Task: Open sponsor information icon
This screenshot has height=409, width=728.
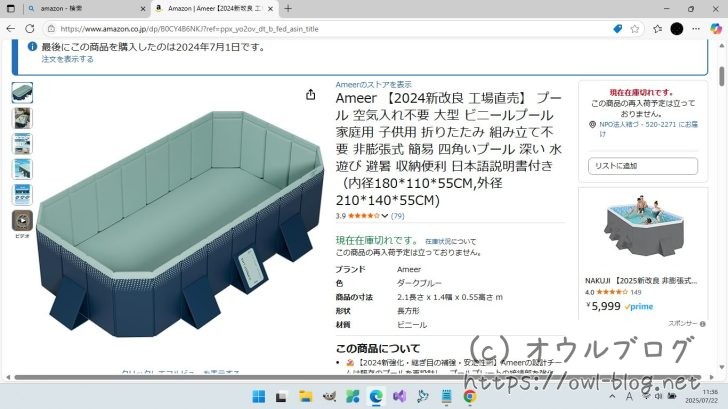Action: (702, 324)
